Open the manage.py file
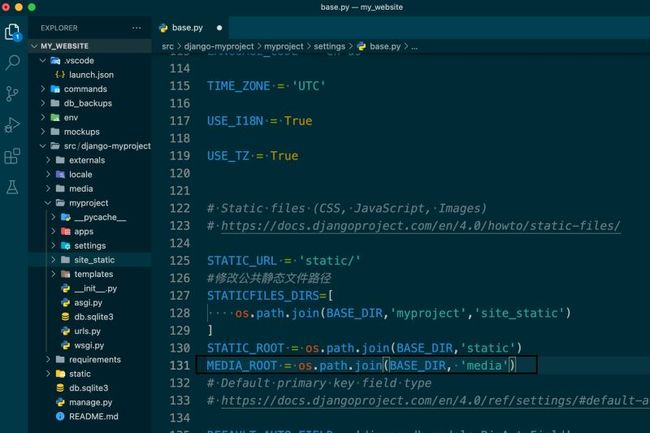 (90, 402)
